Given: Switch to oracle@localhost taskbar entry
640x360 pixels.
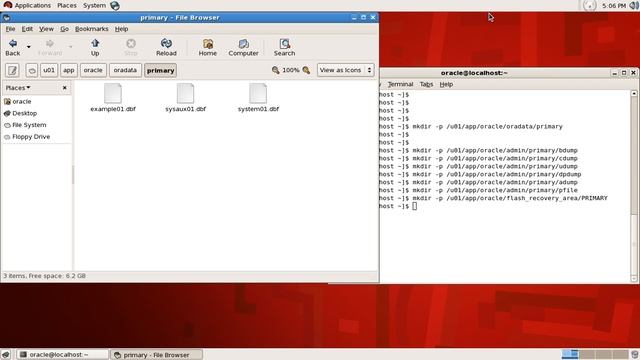Looking at the screenshot, I should [x=63, y=355].
